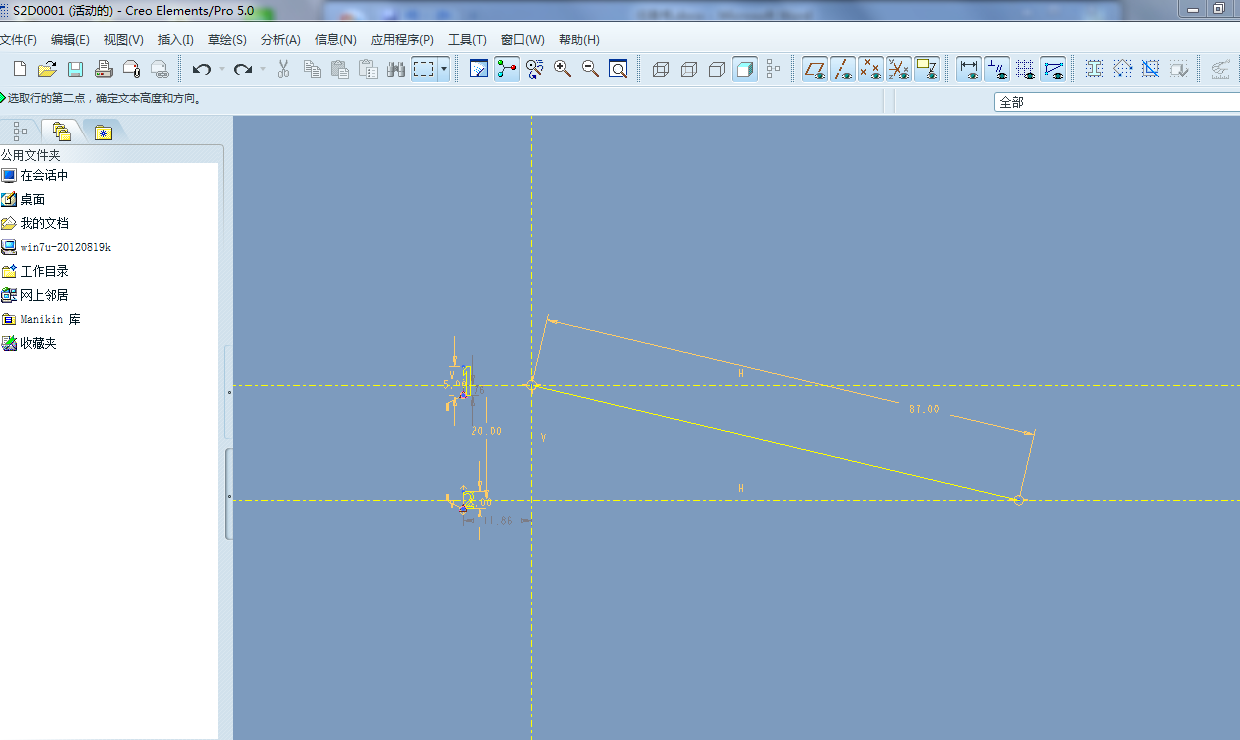Image resolution: width=1240 pixels, height=740 pixels.
Task: Toggle sketch constraints display
Action: click(x=997, y=69)
